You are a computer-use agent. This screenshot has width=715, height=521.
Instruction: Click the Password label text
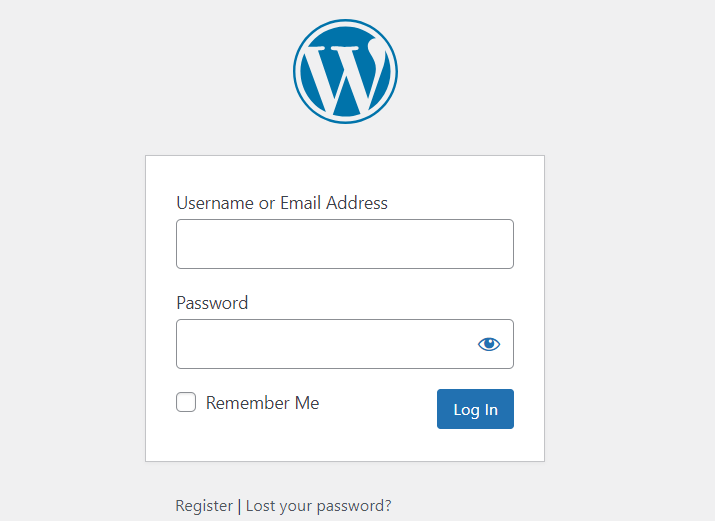(x=212, y=303)
